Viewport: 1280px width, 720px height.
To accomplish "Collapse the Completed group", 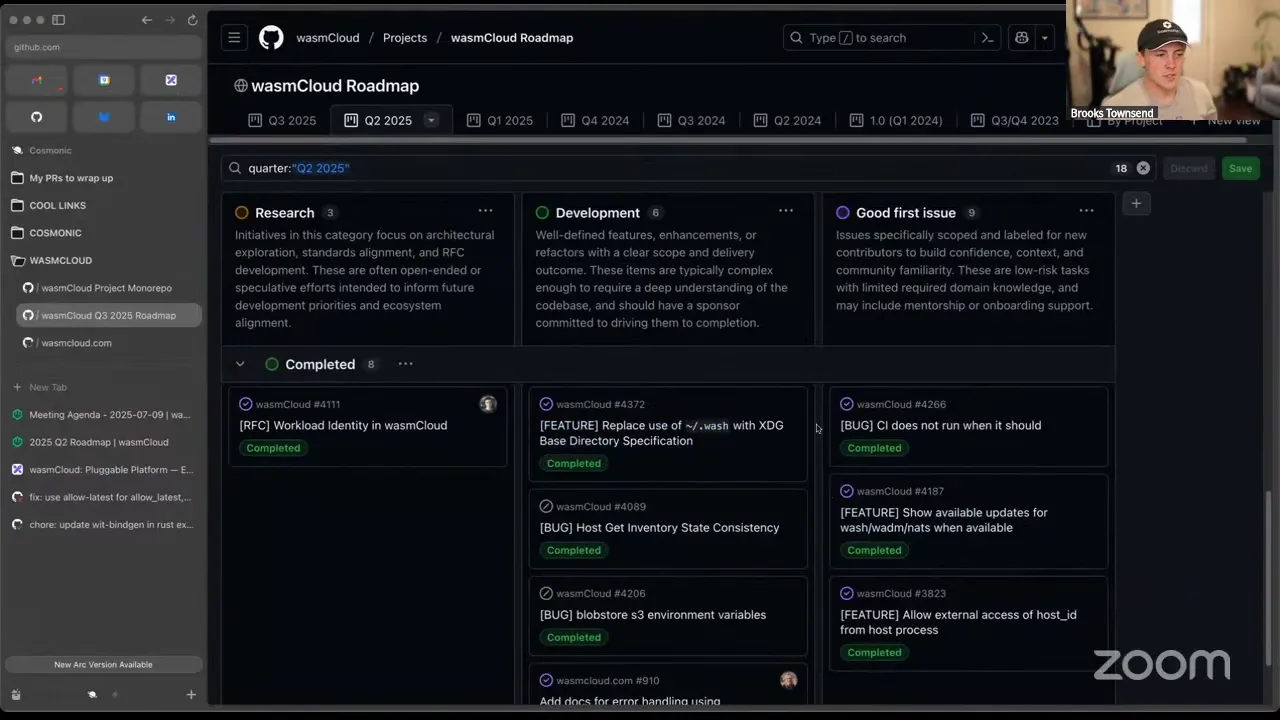I will pyautogui.click(x=240, y=364).
